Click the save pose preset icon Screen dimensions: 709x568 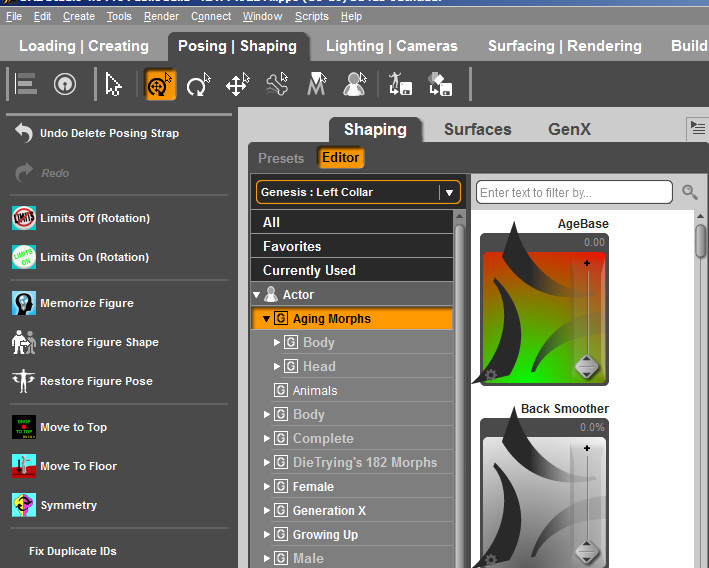[400, 84]
